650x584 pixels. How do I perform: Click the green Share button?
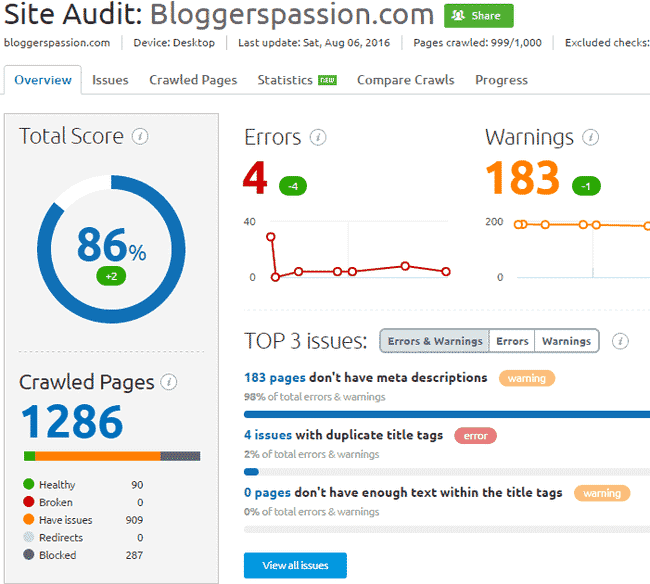click(x=478, y=16)
